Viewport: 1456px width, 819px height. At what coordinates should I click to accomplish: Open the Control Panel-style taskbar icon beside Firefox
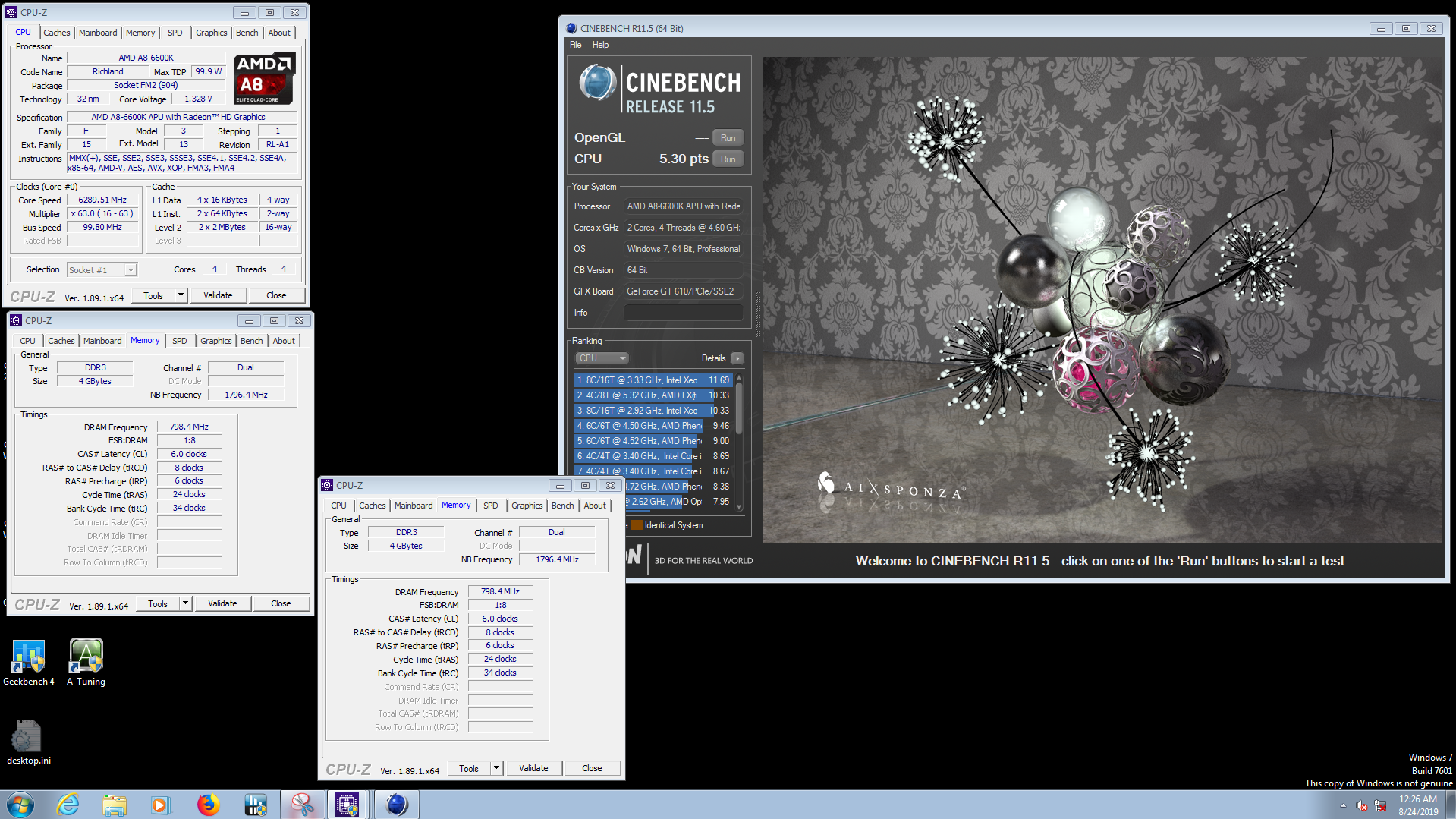point(256,805)
